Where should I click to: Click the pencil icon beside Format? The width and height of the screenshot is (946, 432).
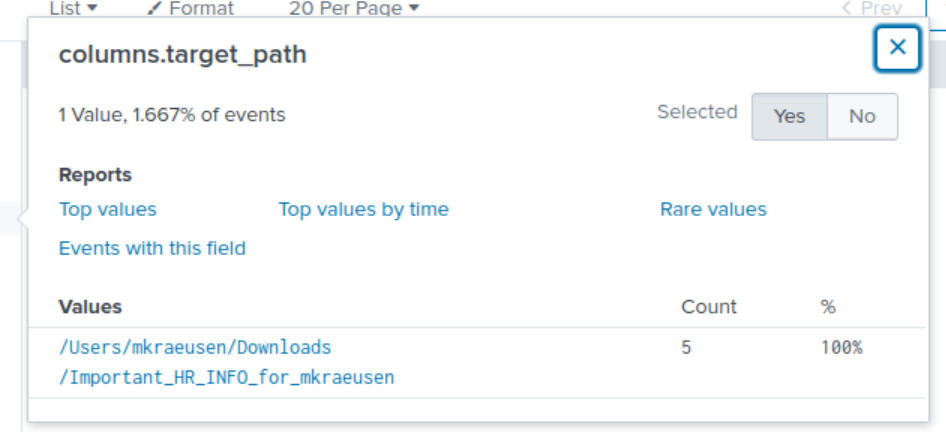pyautogui.click(x=155, y=8)
